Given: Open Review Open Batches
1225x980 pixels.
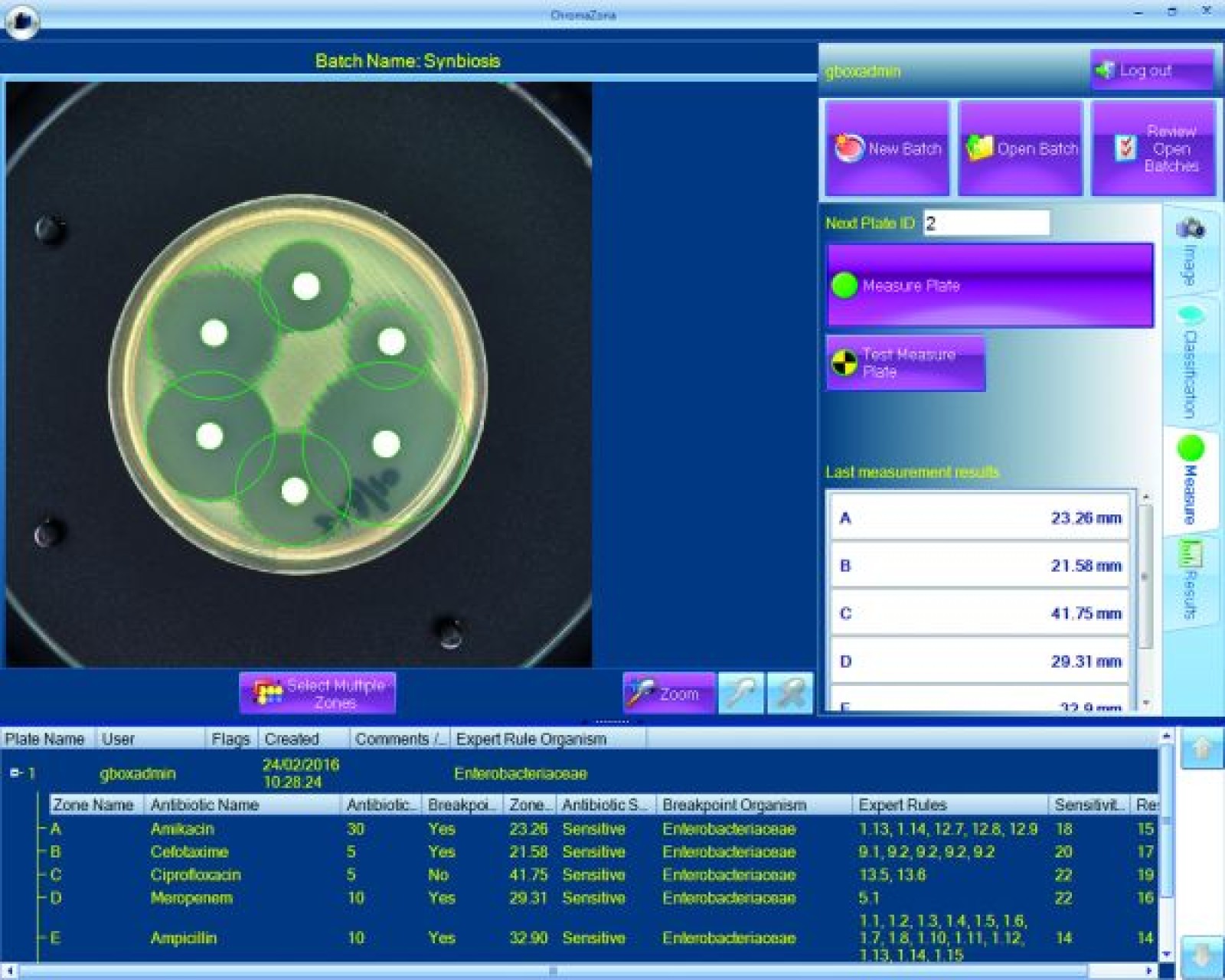Looking at the screenshot, I should point(1153,149).
